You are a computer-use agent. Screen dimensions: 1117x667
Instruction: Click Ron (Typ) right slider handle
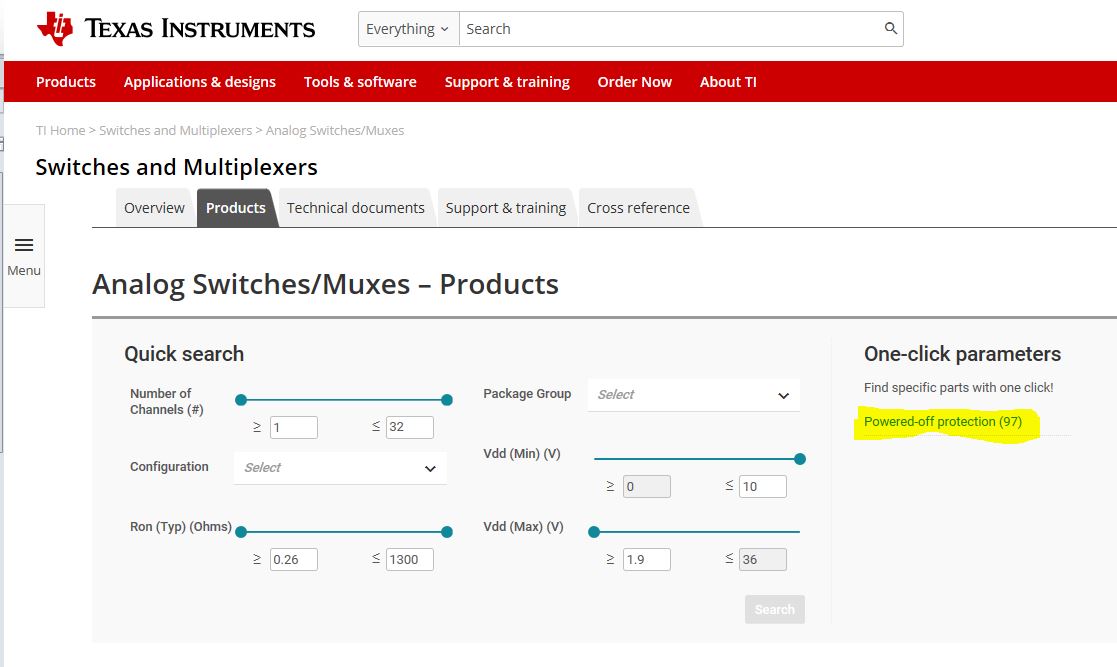click(447, 532)
